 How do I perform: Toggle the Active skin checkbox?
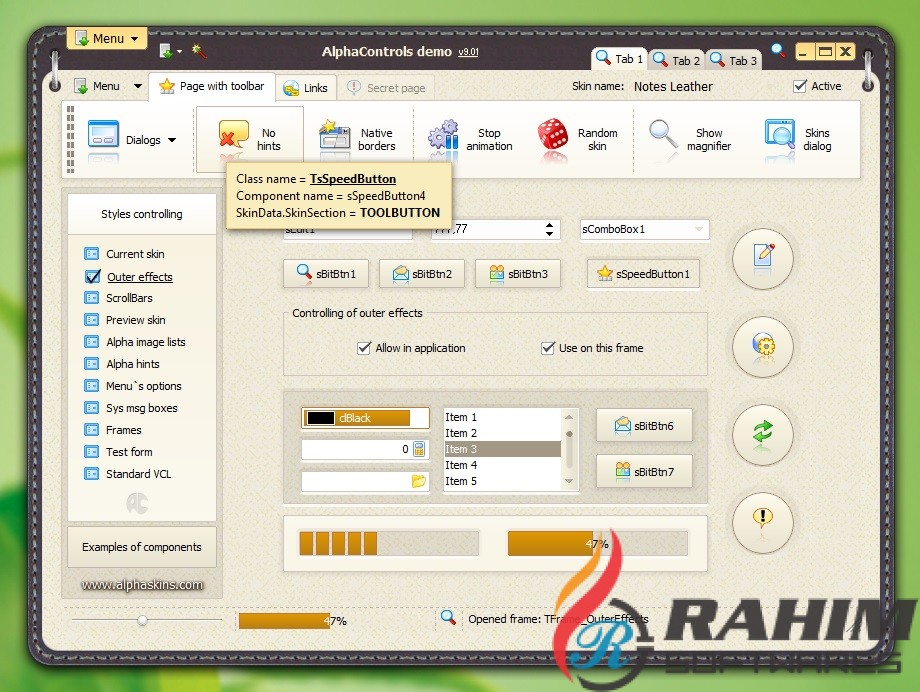coord(799,86)
